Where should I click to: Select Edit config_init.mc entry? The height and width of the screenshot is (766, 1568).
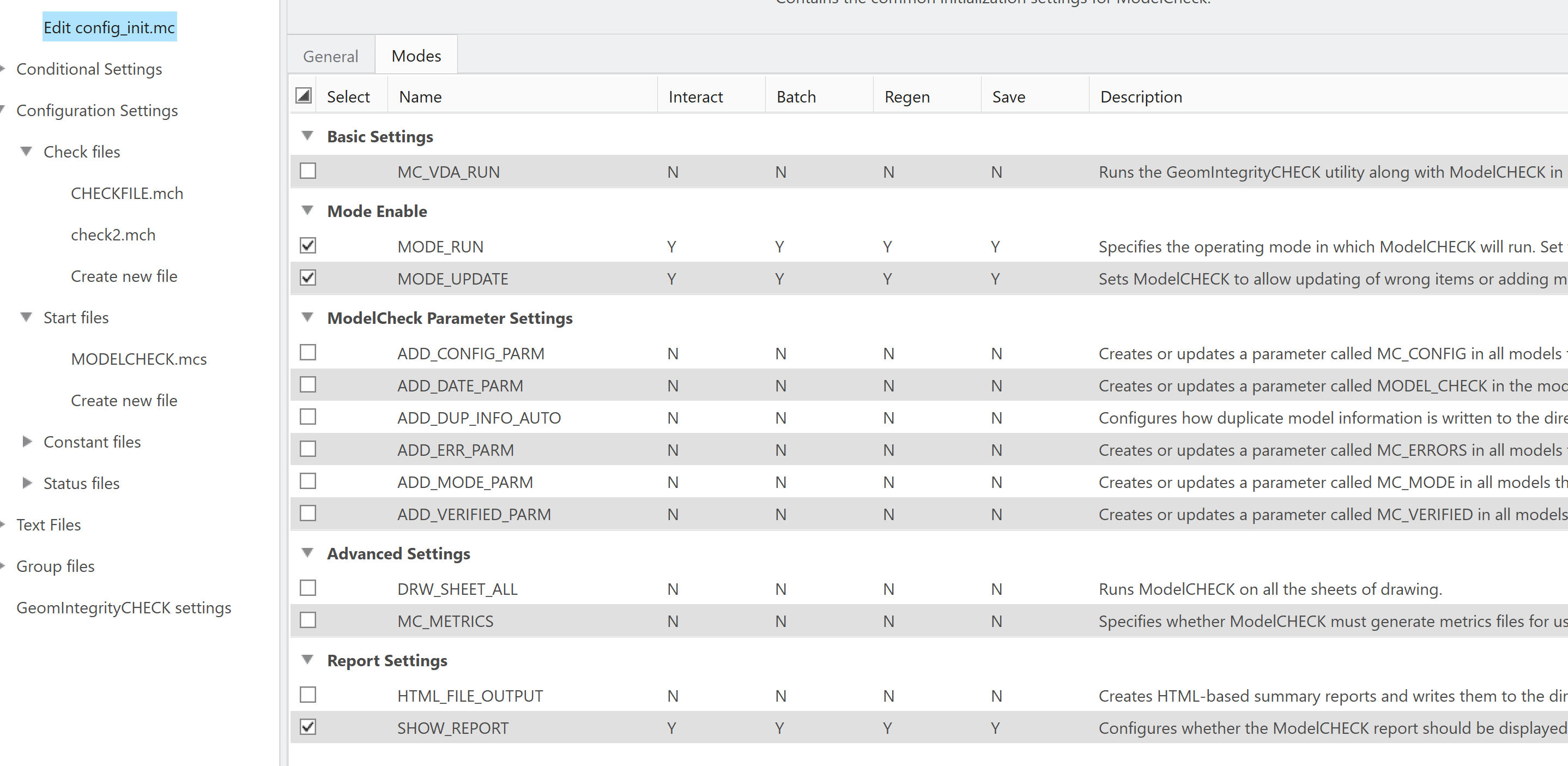(x=109, y=27)
